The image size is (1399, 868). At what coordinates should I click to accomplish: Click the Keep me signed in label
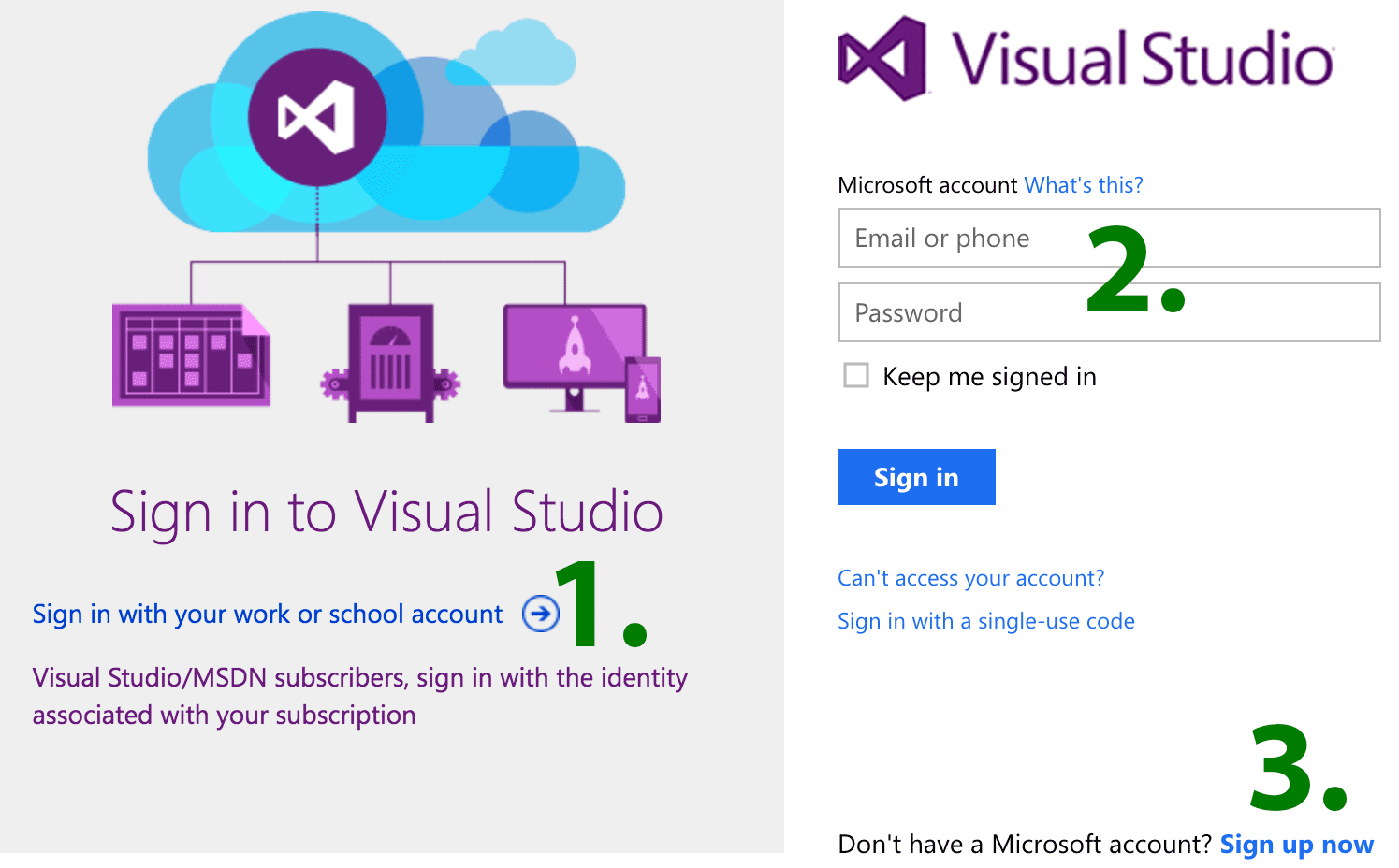(x=989, y=377)
